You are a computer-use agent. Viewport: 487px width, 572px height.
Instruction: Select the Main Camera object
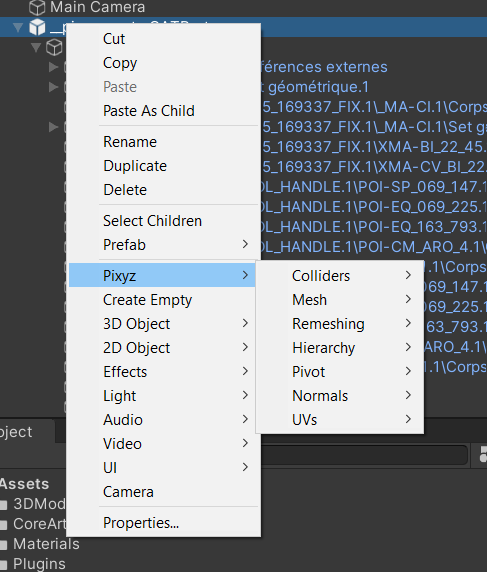97,7
